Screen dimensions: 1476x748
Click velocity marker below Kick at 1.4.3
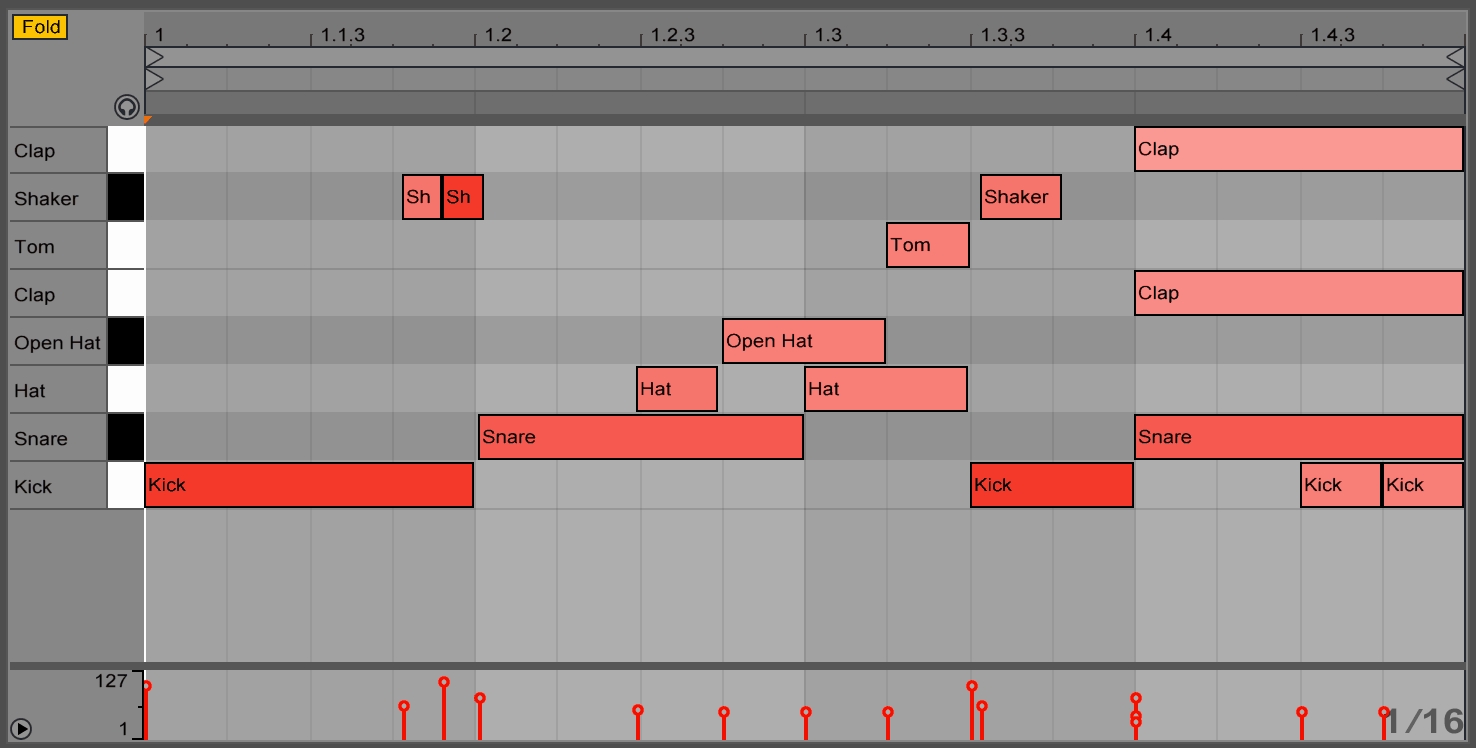coord(1302,712)
